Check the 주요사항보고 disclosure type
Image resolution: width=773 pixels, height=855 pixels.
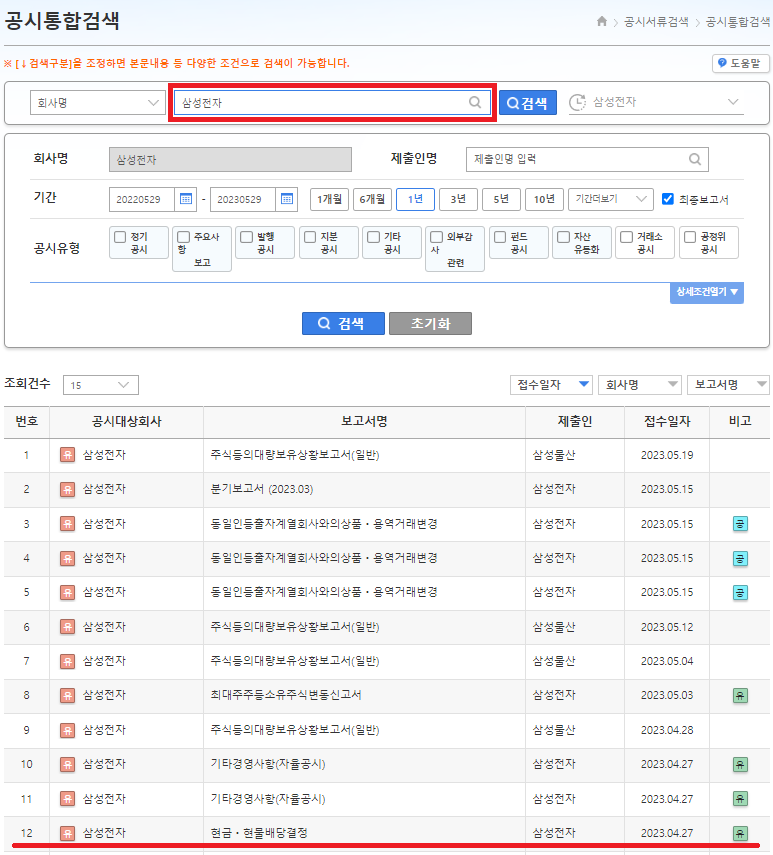(x=183, y=237)
